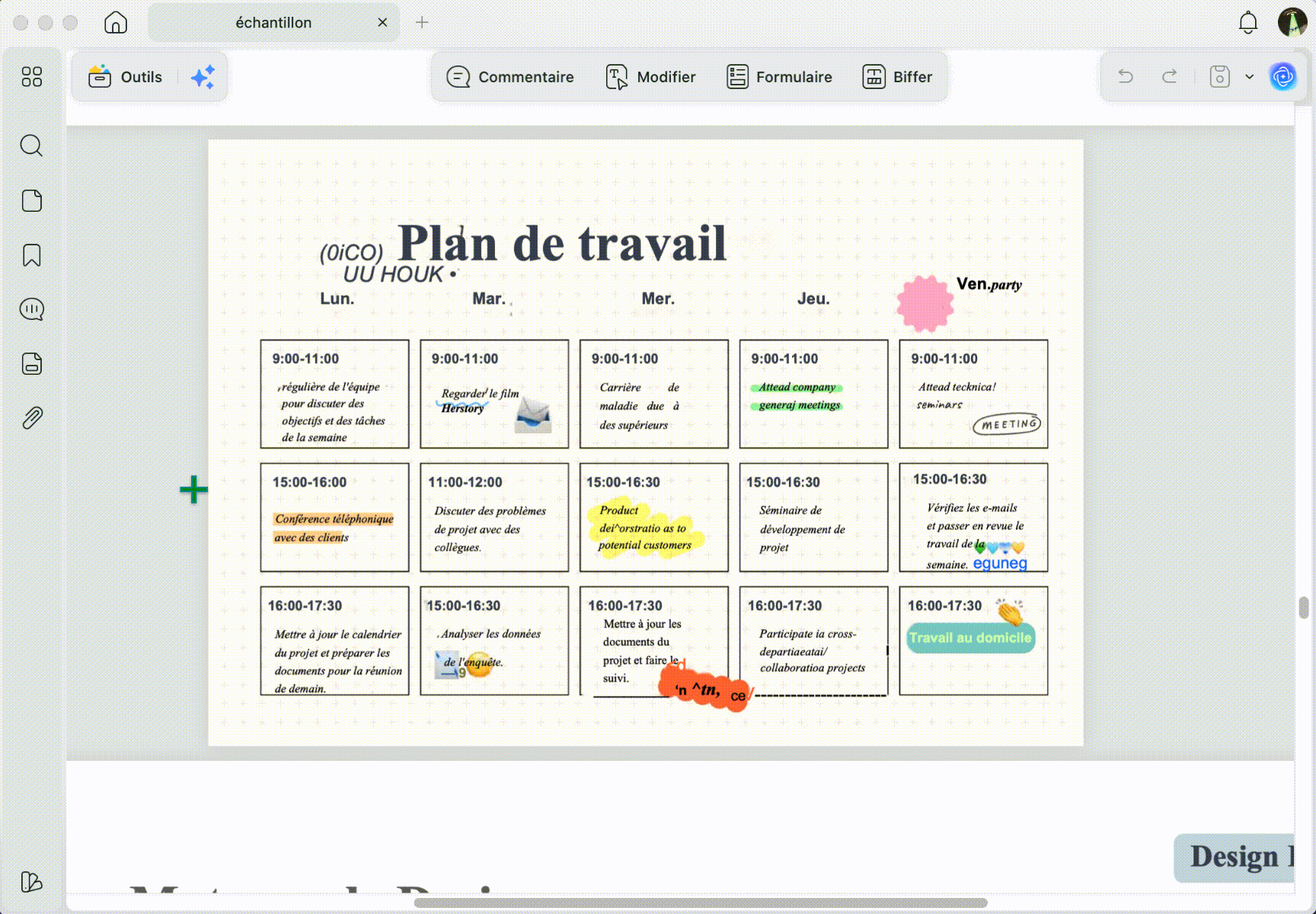This screenshot has width=1316, height=914.
Task: Open the pages panel icon
Action: (x=32, y=200)
